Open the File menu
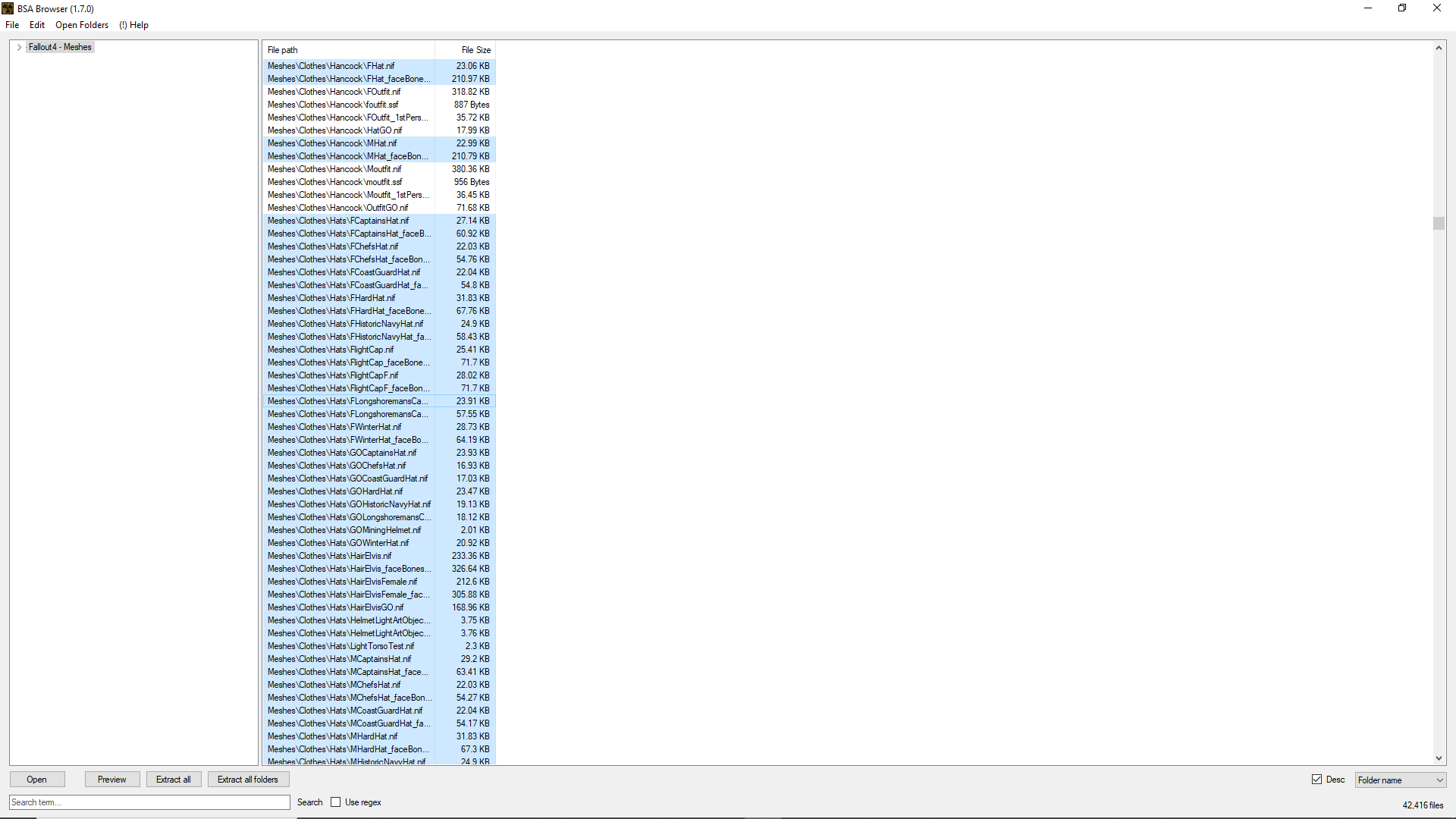 (12, 25)
